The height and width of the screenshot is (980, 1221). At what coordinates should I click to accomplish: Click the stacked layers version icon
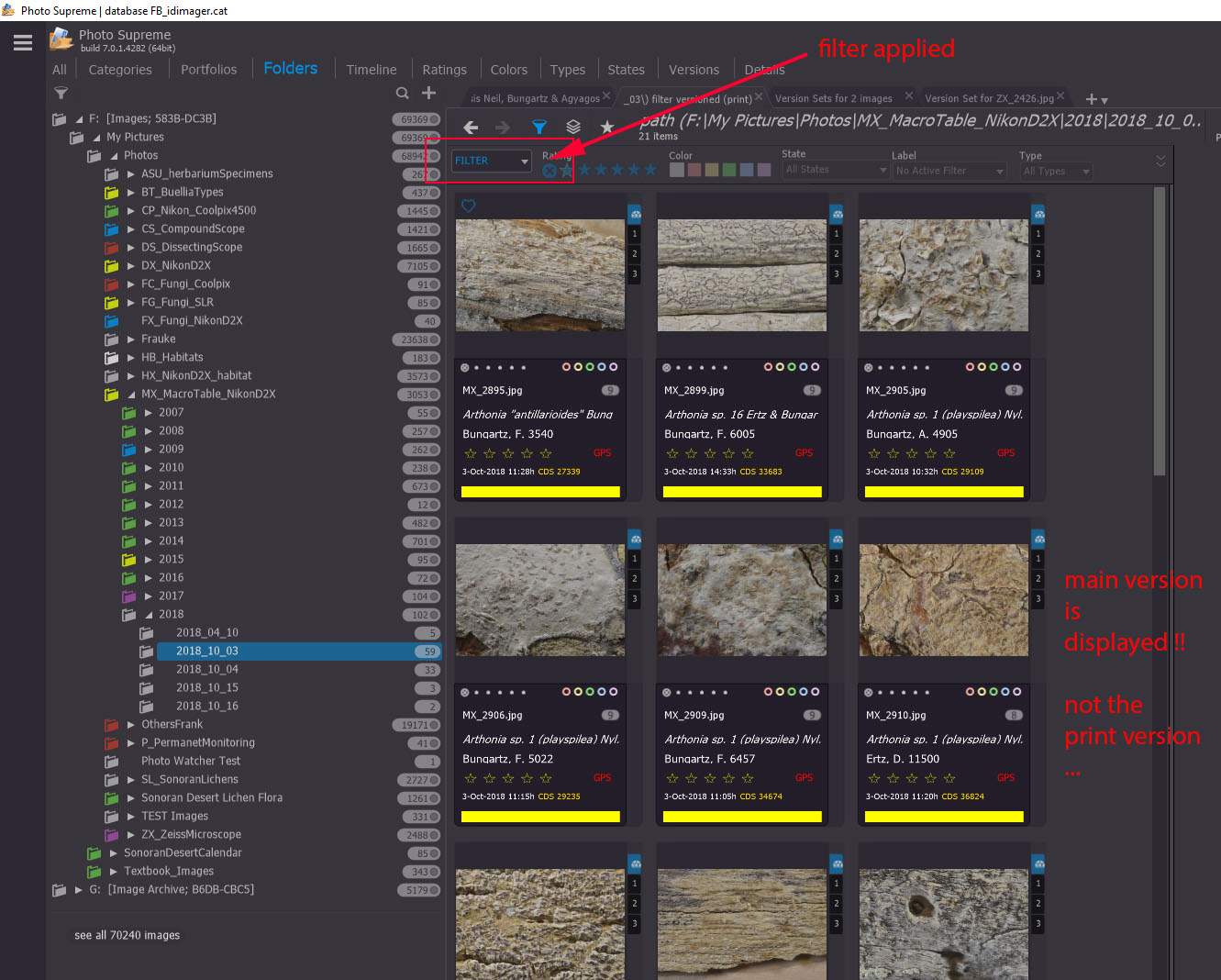click(x=573, y=127)
